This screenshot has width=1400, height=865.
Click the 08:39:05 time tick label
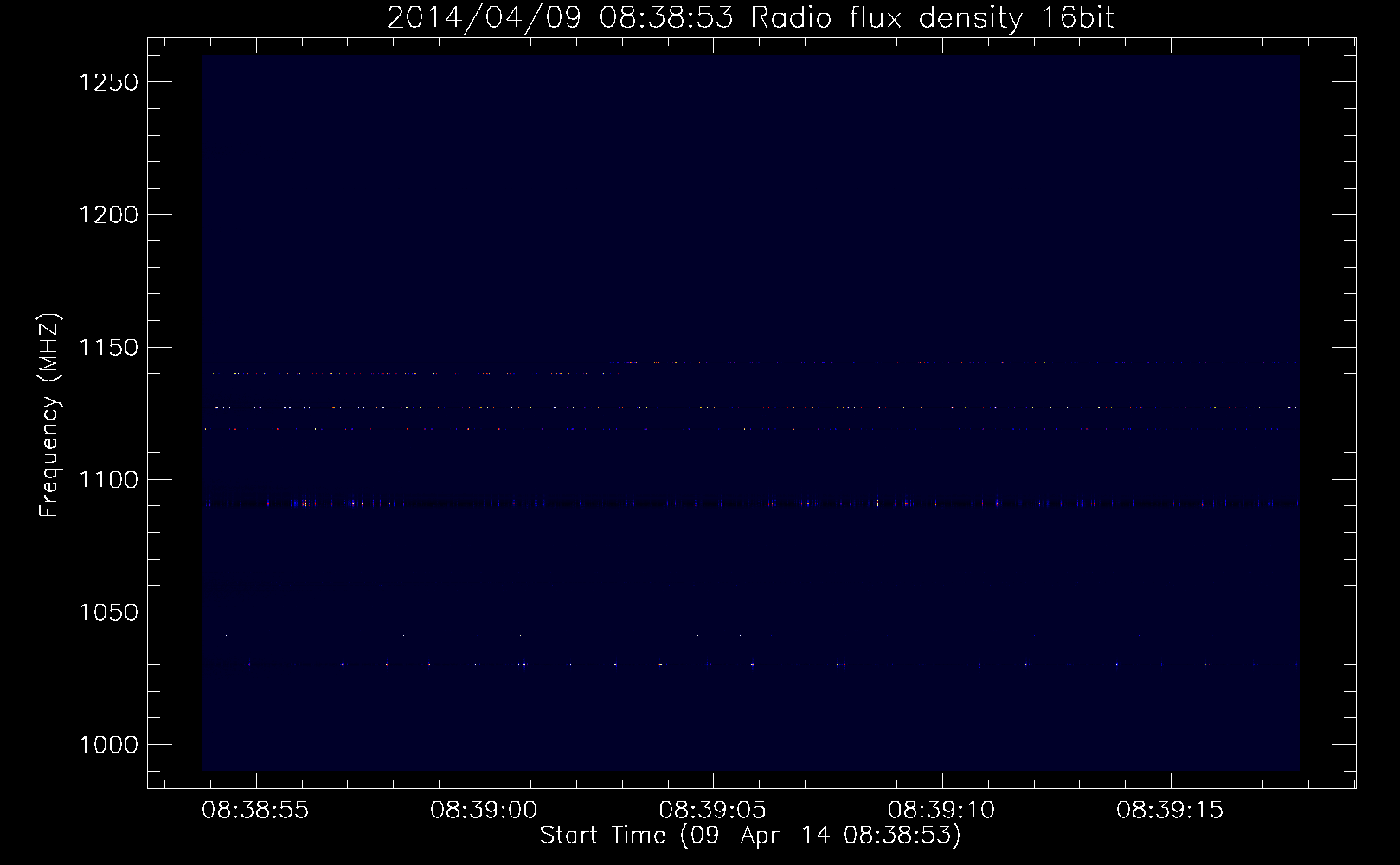click(x=712, y=811)
